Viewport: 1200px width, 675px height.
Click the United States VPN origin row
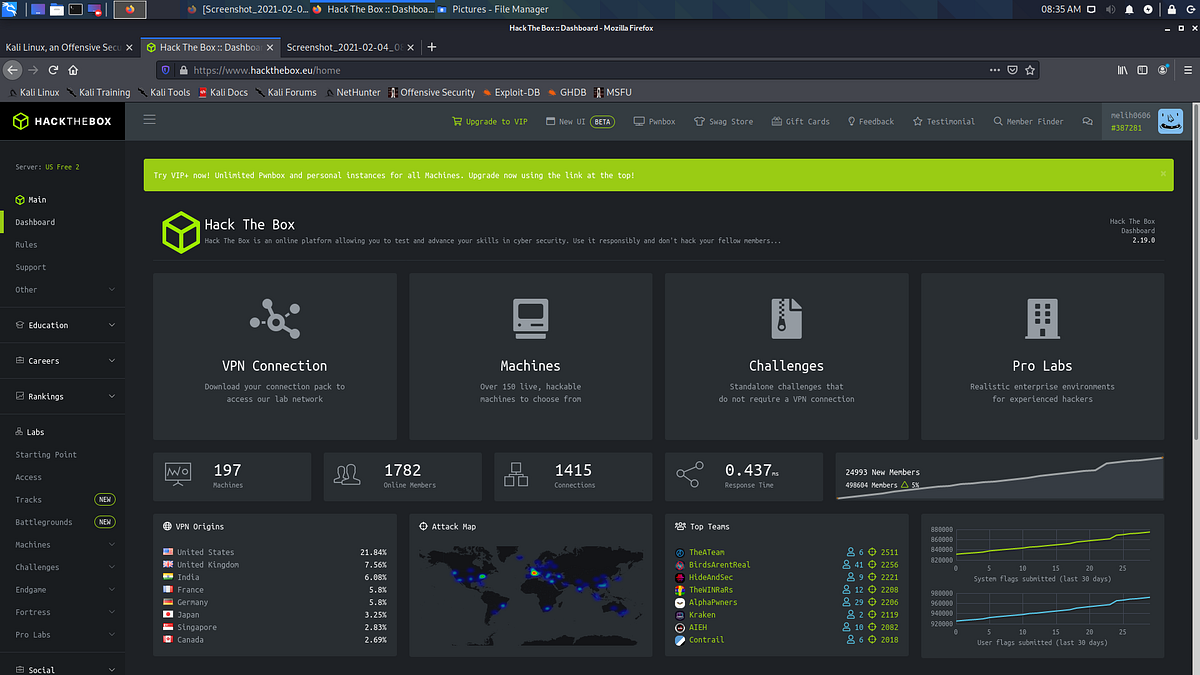275,552
